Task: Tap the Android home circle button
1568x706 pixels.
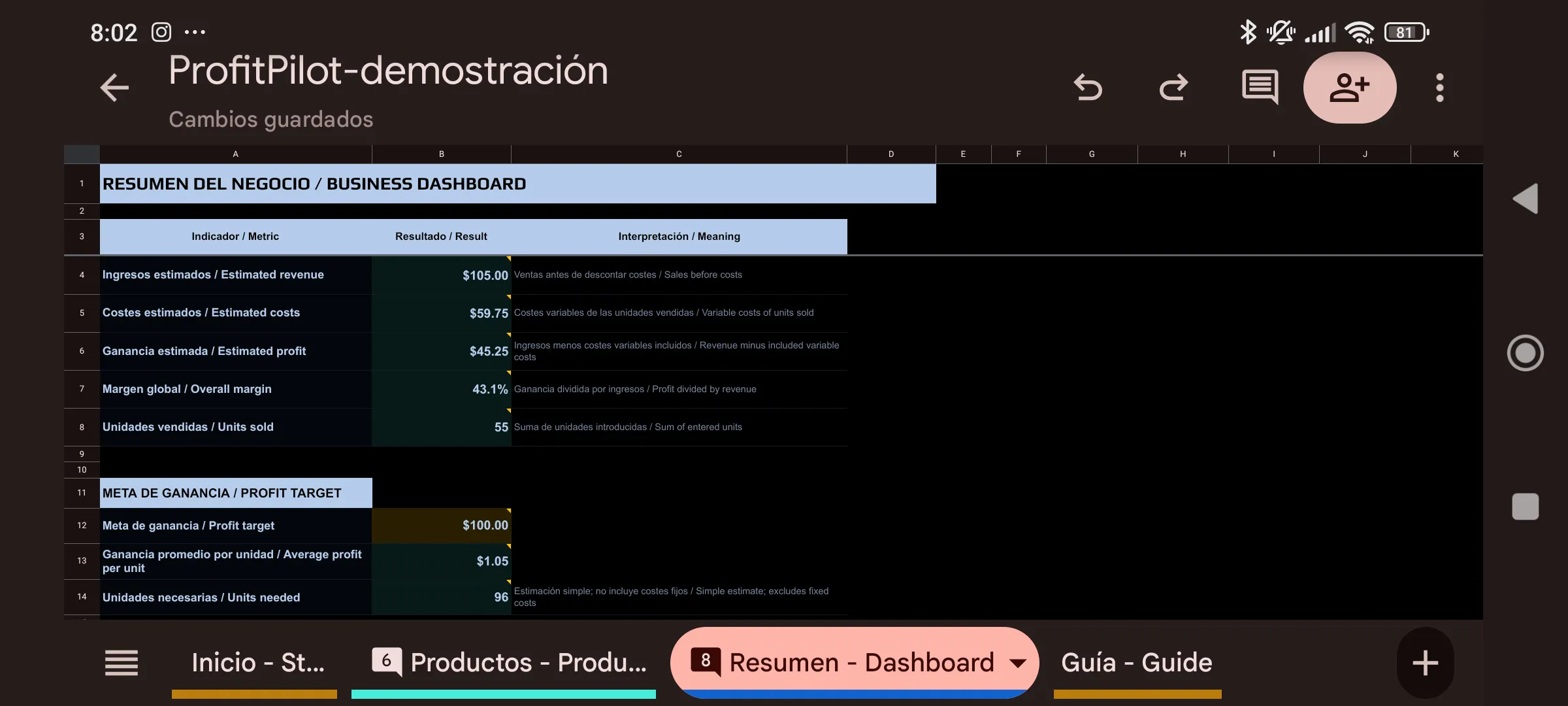Action: [x=1526, y=353]
